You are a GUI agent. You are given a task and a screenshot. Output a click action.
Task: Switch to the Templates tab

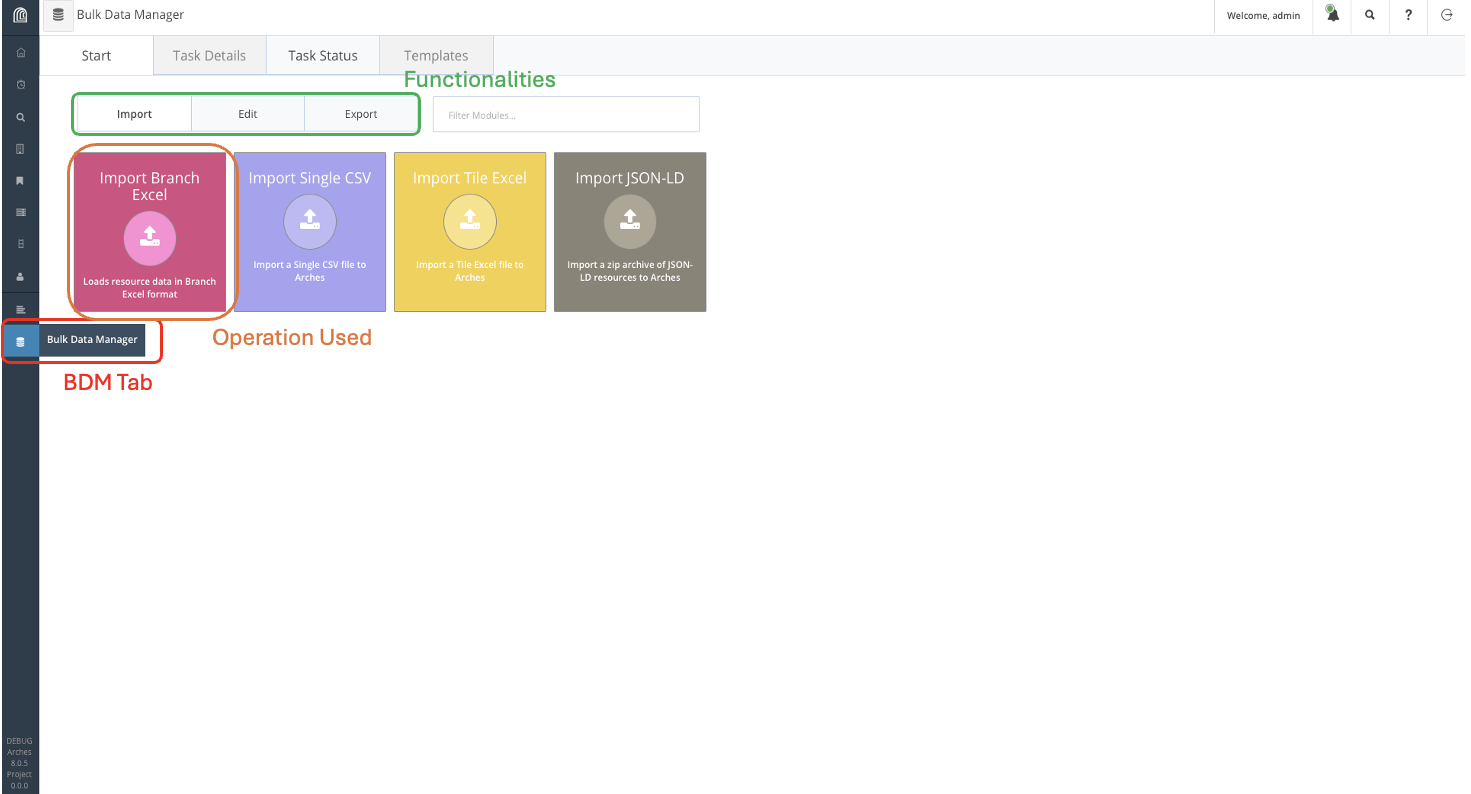point(436,56)
